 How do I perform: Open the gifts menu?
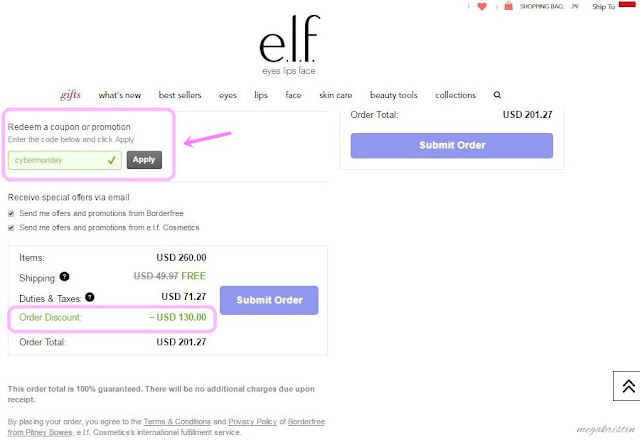pos(70,95)
